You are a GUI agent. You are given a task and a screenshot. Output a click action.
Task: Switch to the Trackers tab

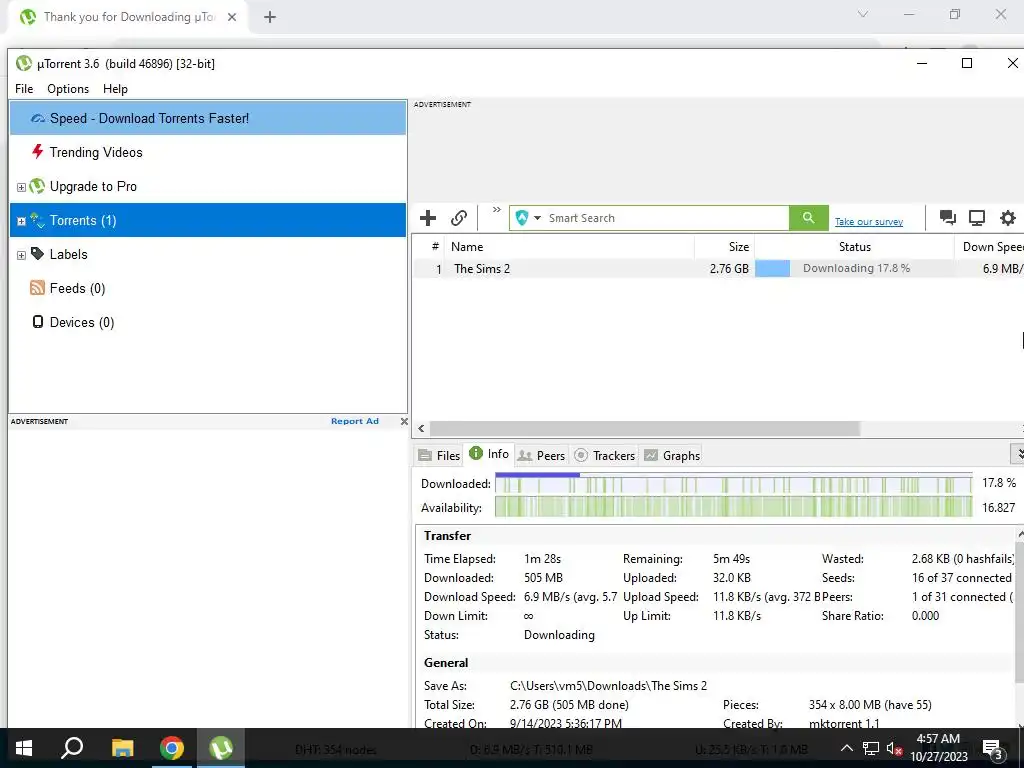(x=605, y=455)
